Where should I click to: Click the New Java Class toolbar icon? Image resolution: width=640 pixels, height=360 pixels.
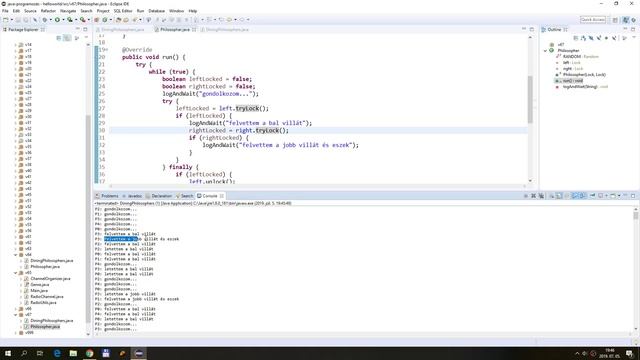point(105,20)
